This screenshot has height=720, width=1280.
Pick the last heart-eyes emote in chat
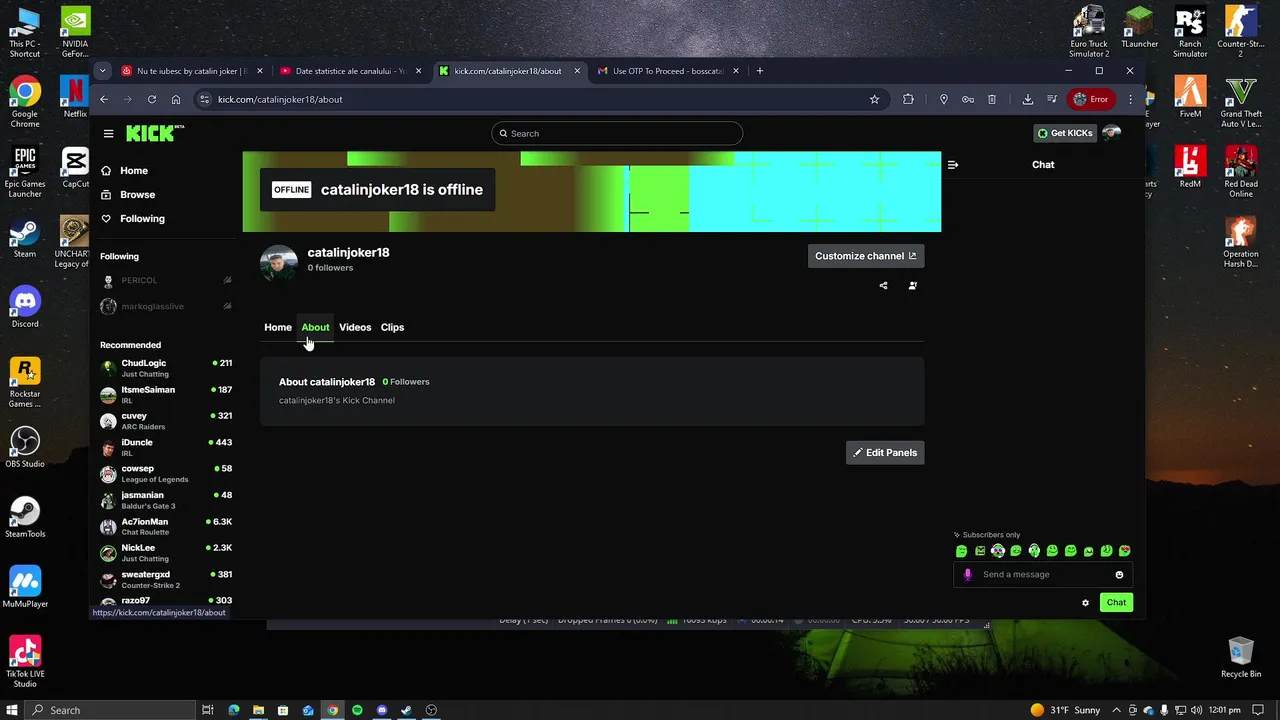pos(1125,551)
